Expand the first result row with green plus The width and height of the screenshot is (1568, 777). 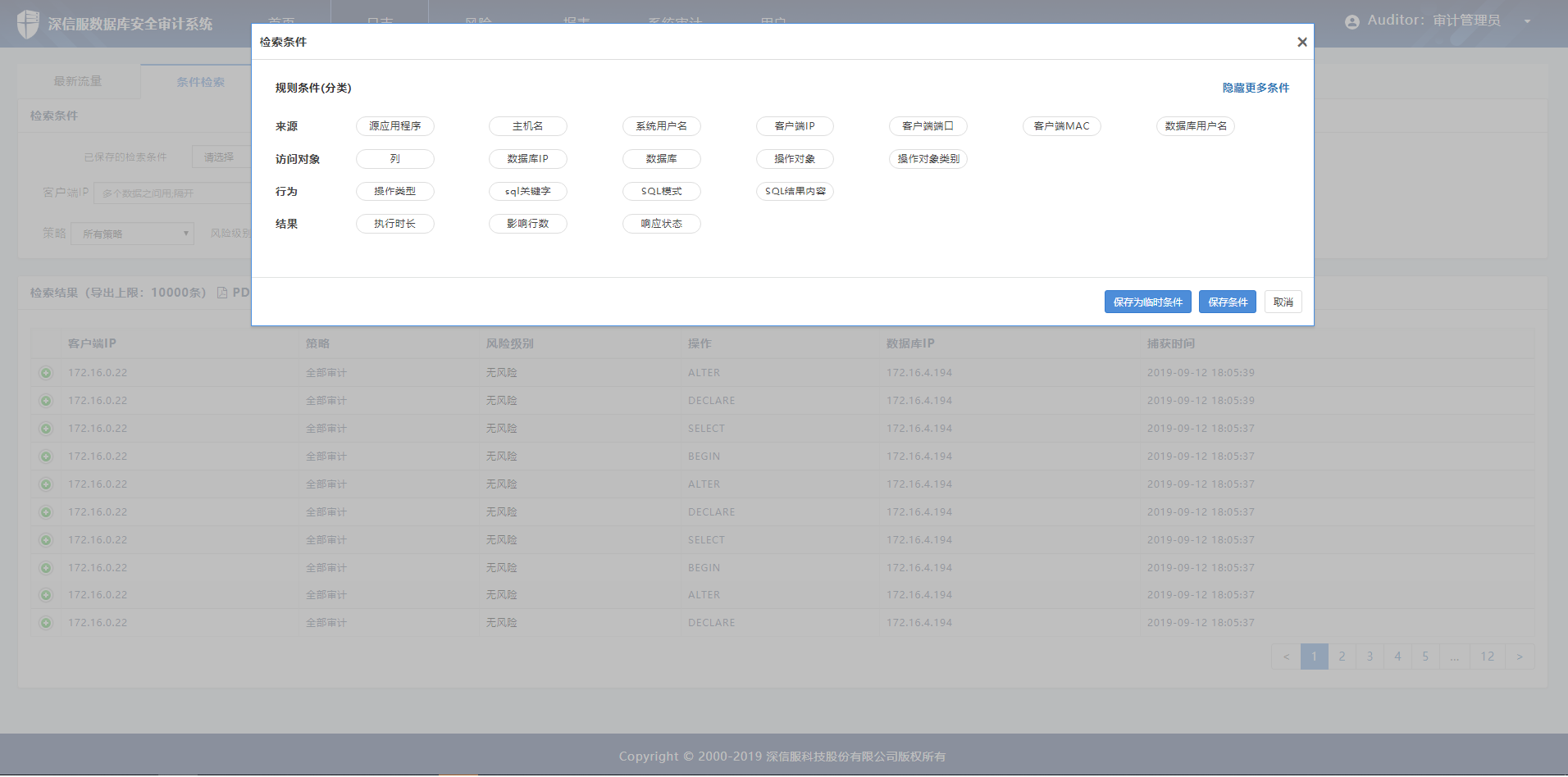point(46,373)
